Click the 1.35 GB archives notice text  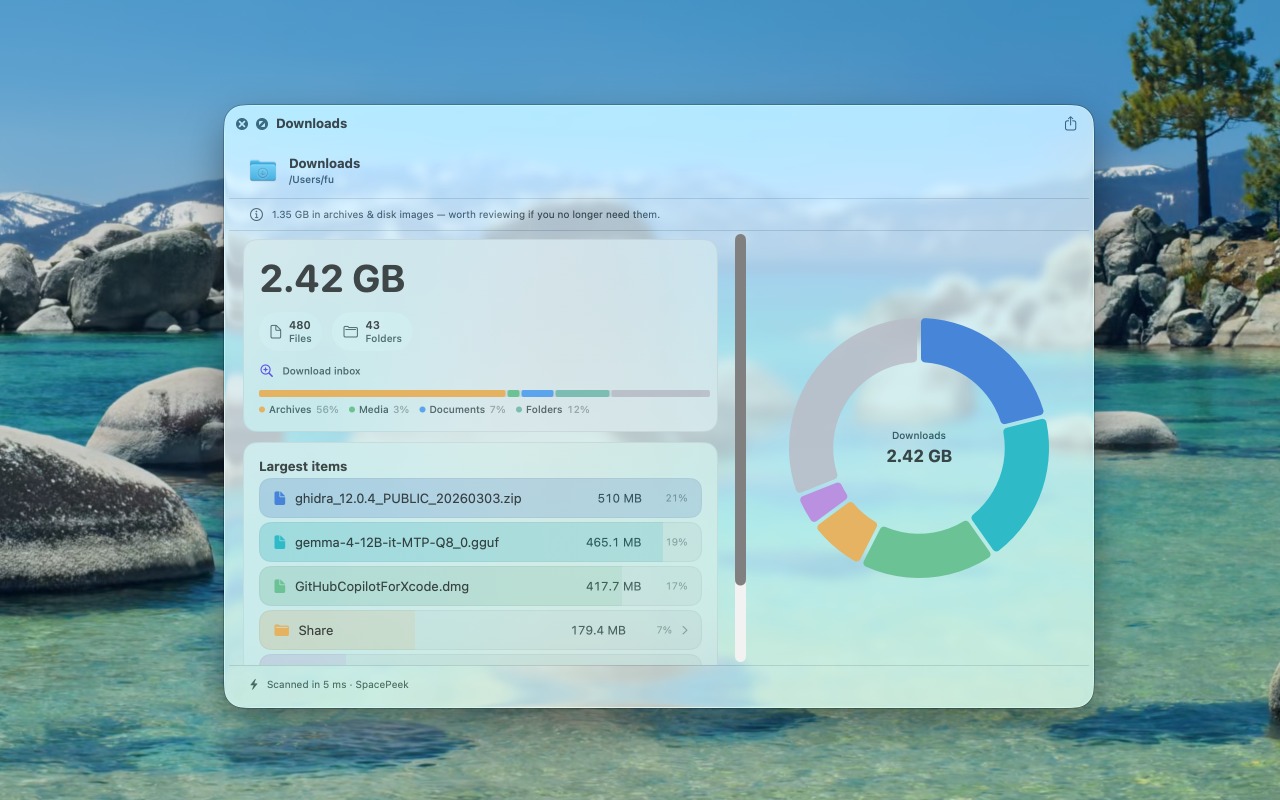466,214
